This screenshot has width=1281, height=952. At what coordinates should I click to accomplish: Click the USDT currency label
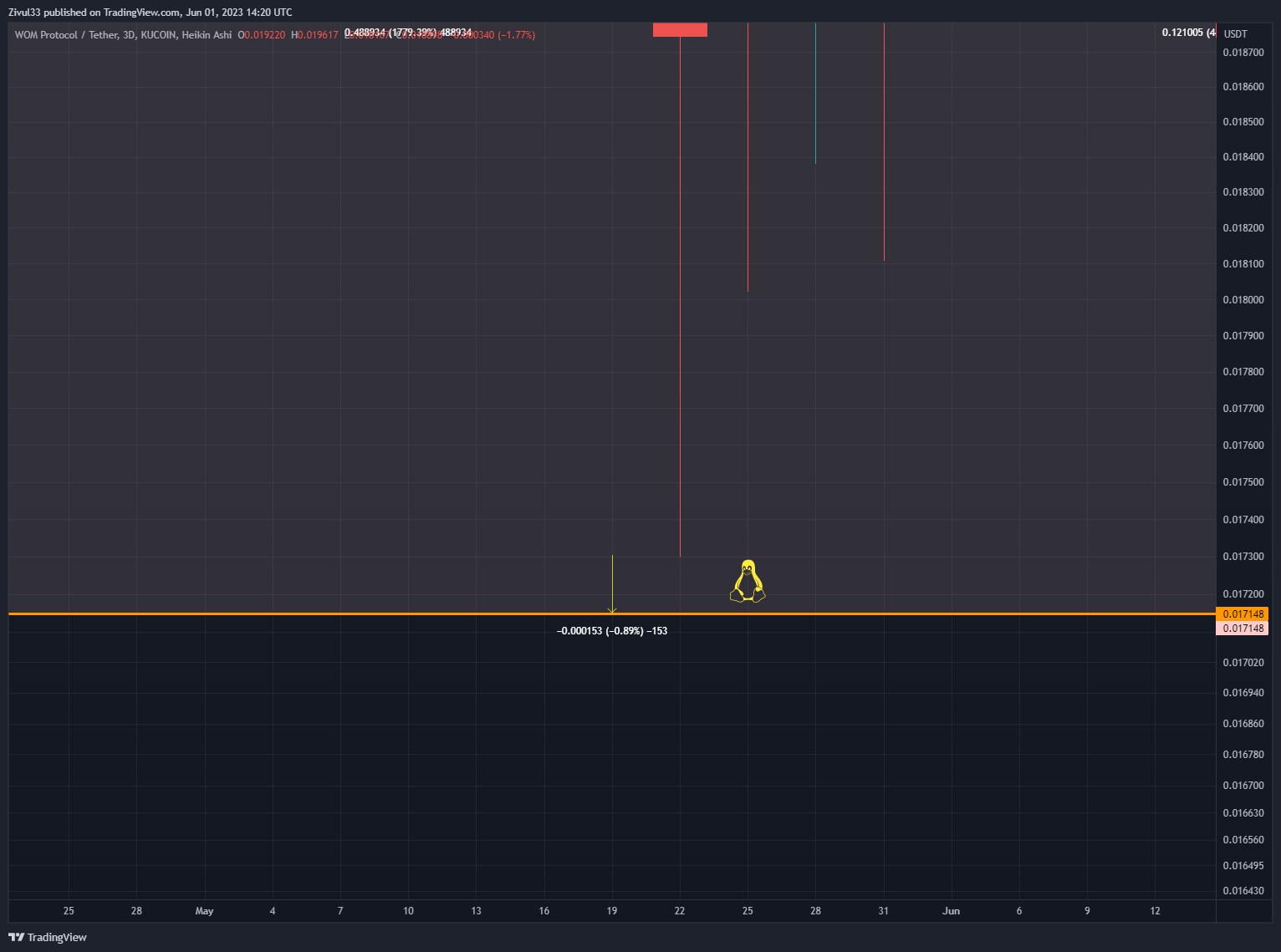pos(1235,34)
